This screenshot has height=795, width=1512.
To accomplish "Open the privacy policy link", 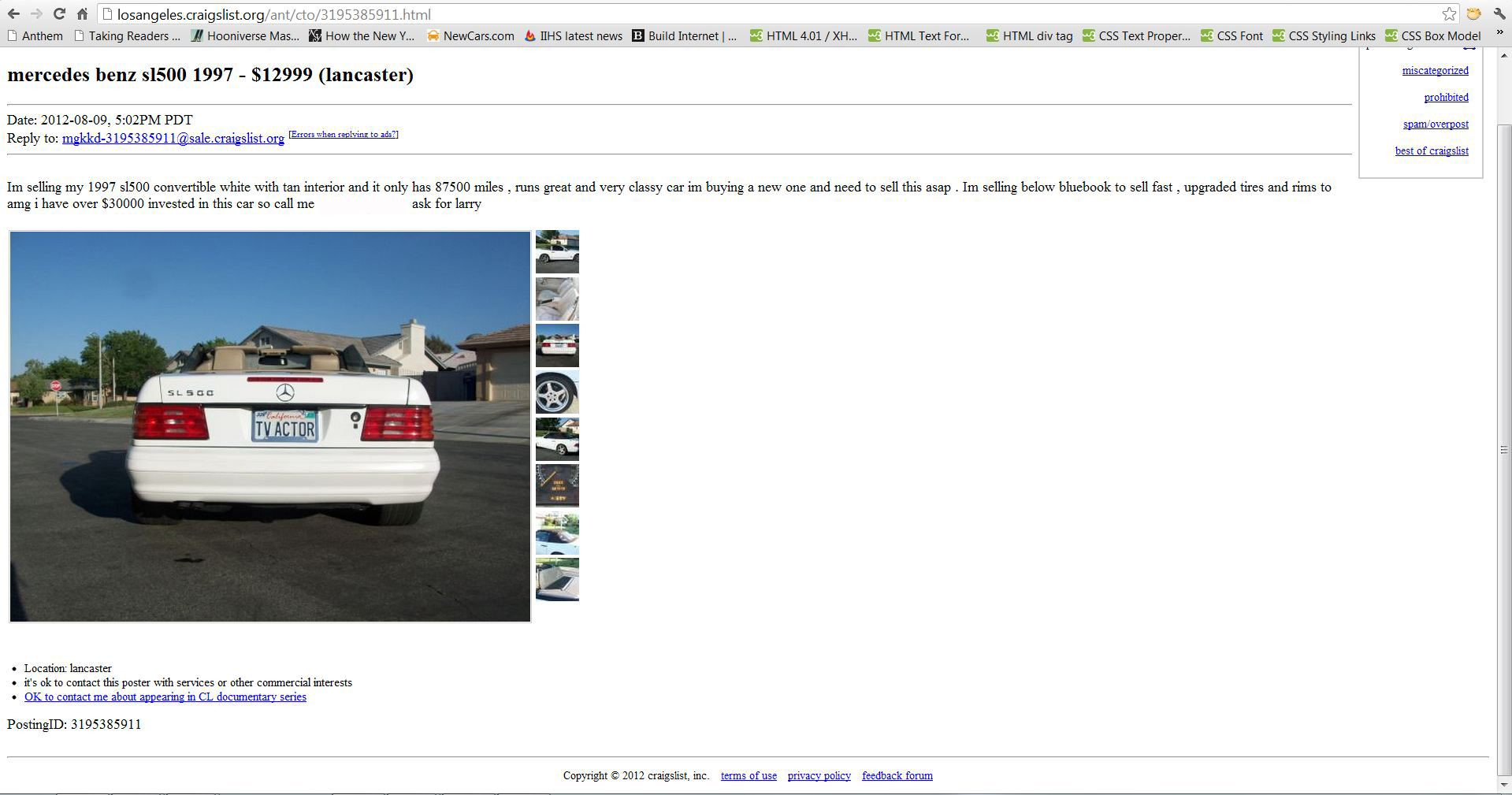I will coord(819,775).
